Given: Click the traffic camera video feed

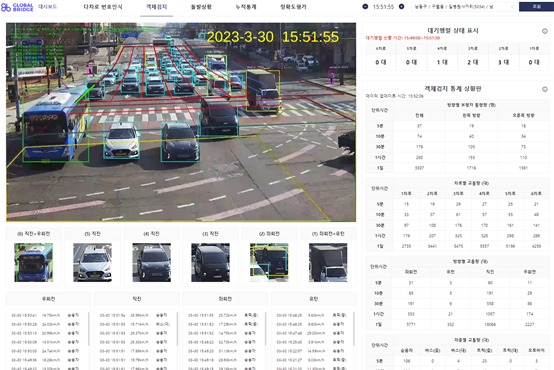Looking at the screenshot, I should click(181, 122).
